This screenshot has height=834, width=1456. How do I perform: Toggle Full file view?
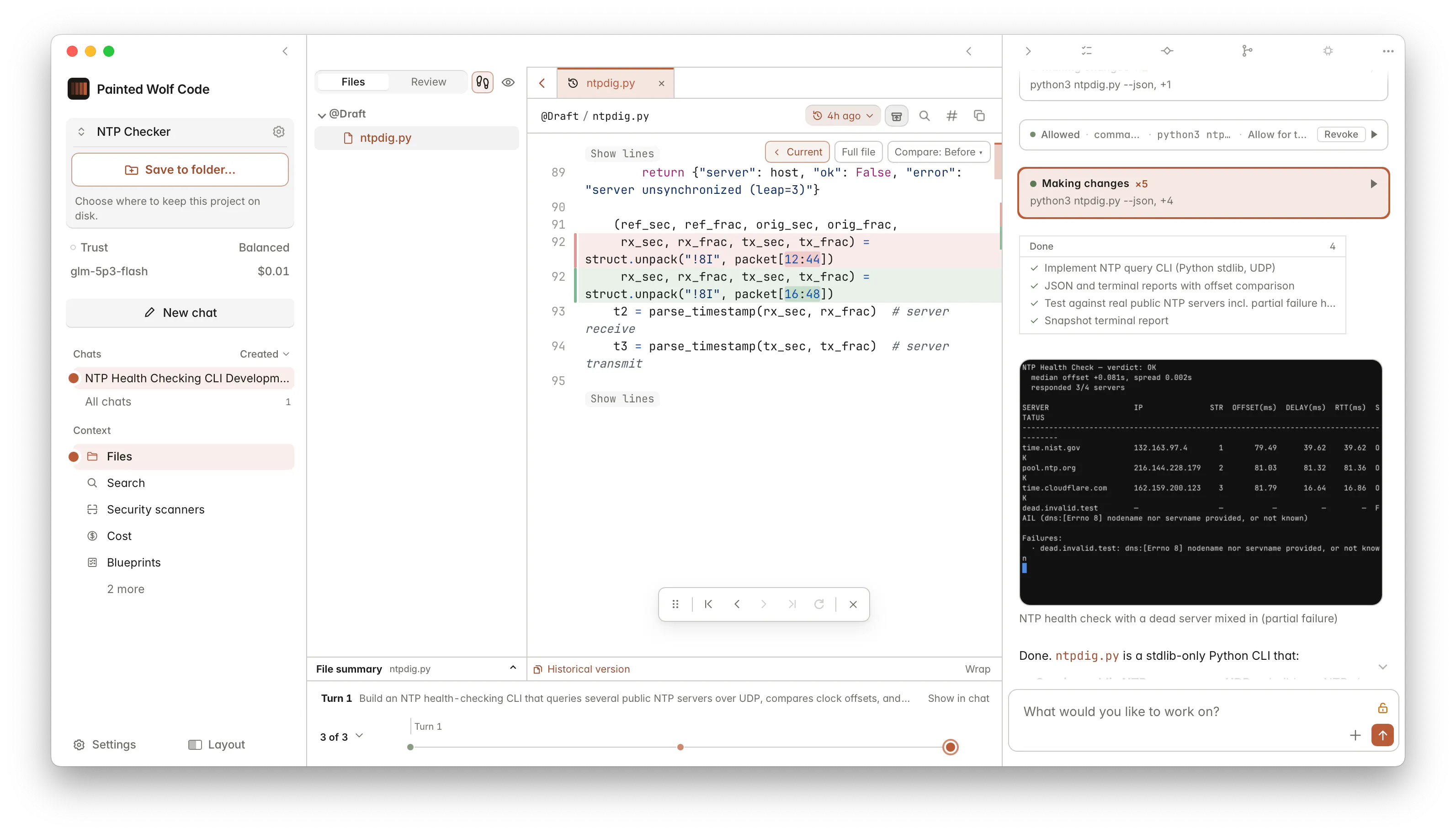[858, 152]
